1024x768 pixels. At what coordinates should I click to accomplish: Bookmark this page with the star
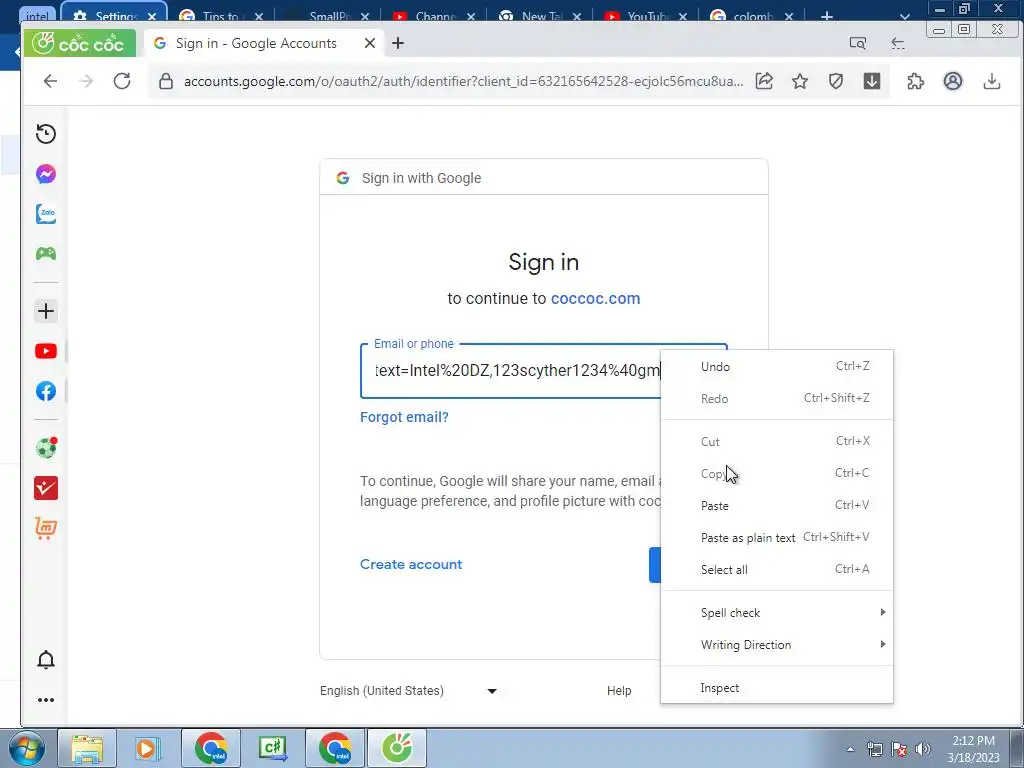click(800, 81)
